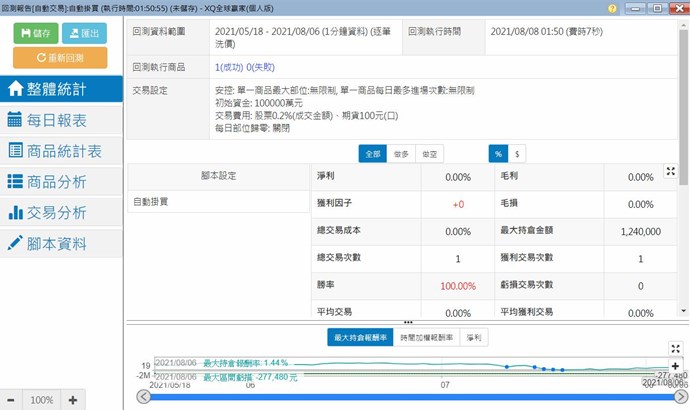This screenshot has width=690, height=410.
Task: Click the green 儲存 save button
Action: point(35,32)
